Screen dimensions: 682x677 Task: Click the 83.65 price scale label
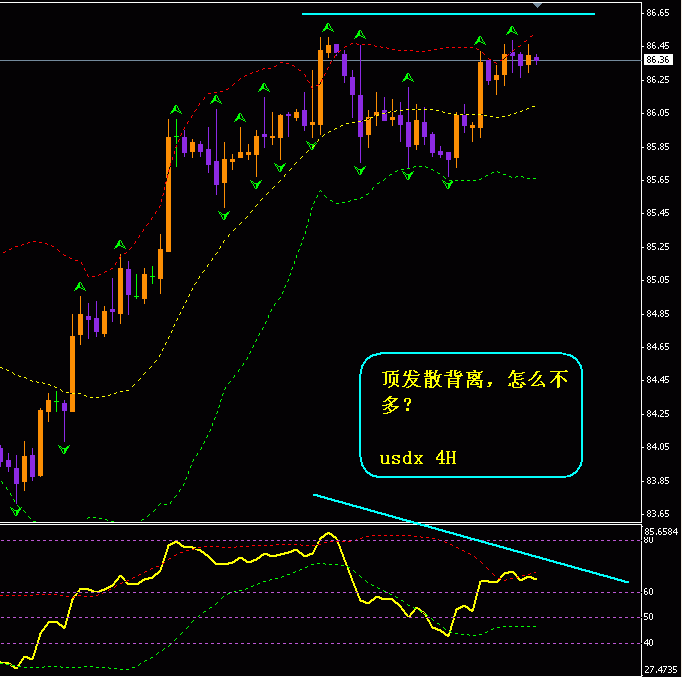658,514
